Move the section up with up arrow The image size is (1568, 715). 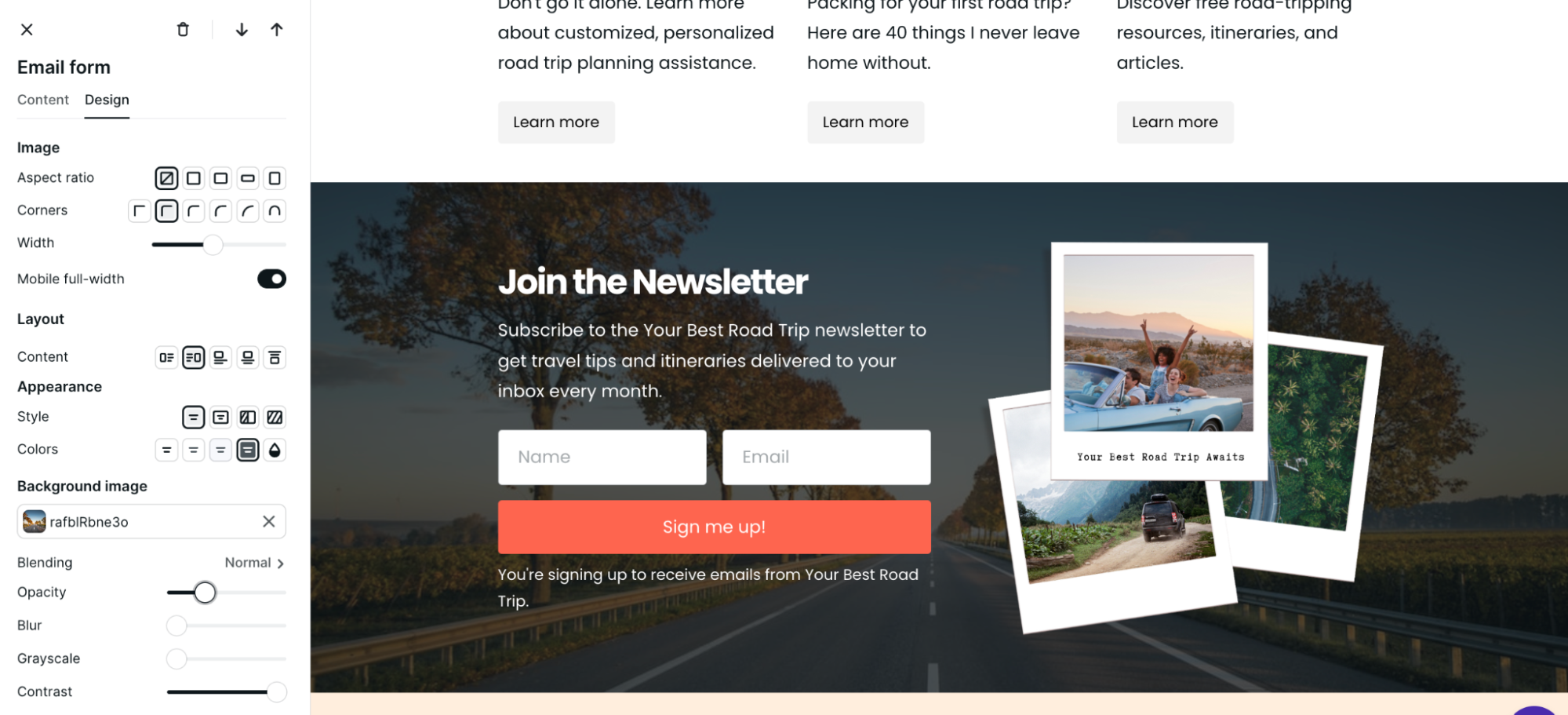click(x=277, y=30)
